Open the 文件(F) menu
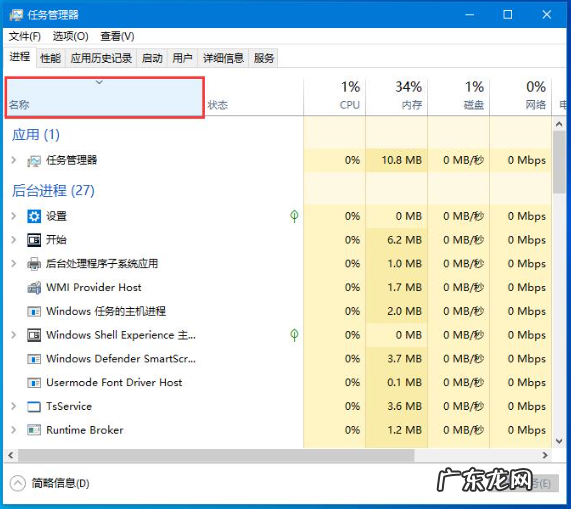The width and height of the screenshot is (571, 509). coord(25,36)
